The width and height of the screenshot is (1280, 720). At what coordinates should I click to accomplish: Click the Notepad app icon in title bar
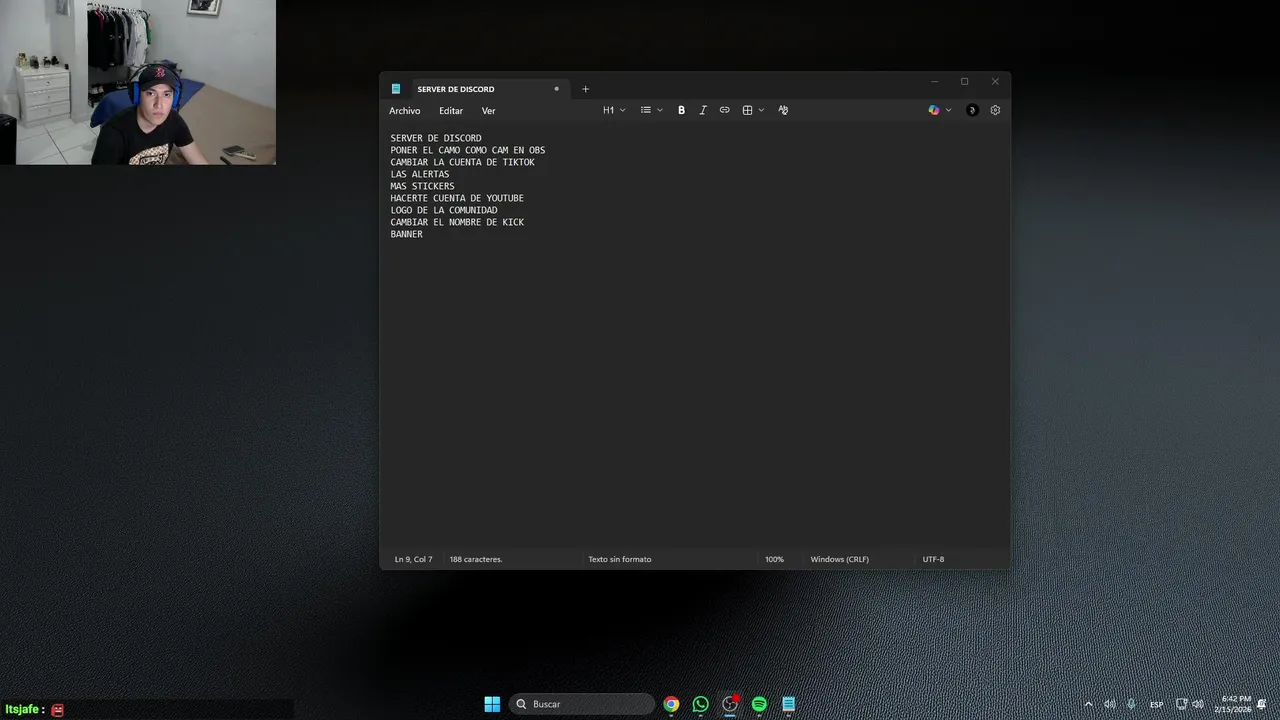coord(396,89)
